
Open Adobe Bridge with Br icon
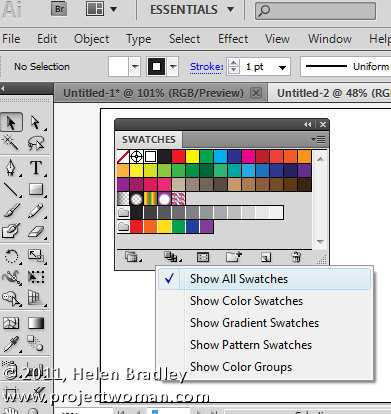59,9
